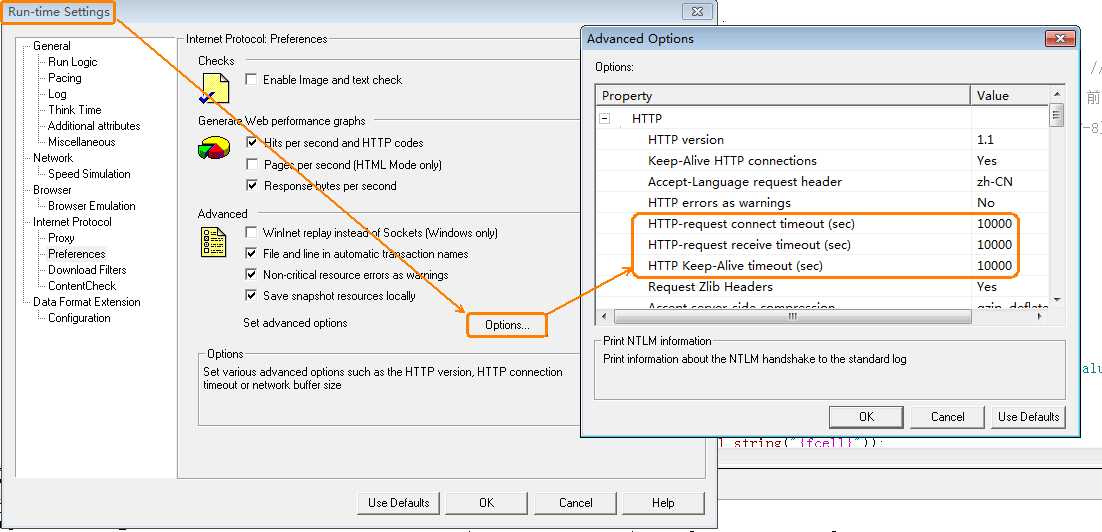Open Proxy settings node
1102x532 pixels.
[x=61, y=238]
